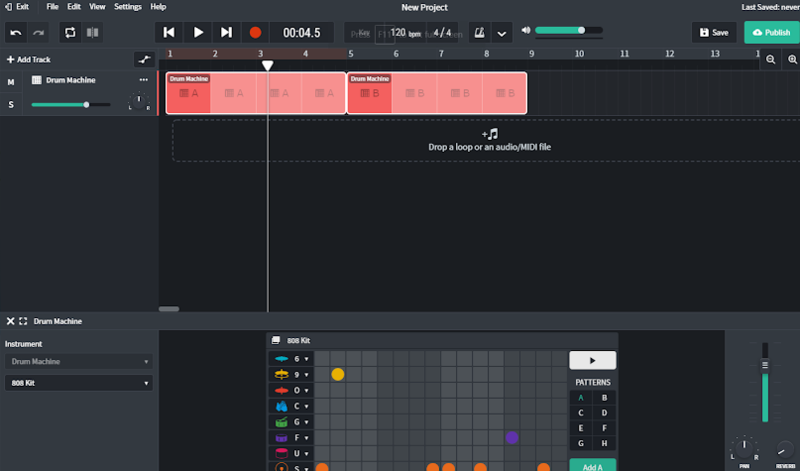Open Drum Machine track options menu

(x=143, y=80)
